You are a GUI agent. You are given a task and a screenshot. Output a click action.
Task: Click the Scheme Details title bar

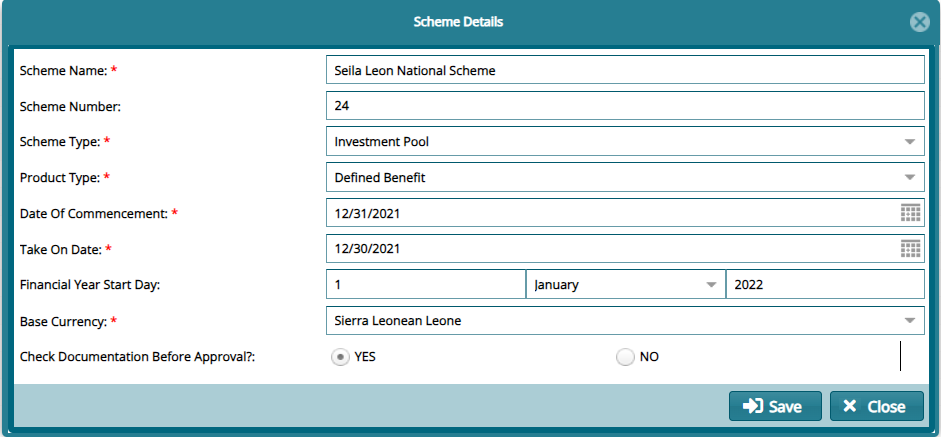pyautogui.click(x=458, y=21)
